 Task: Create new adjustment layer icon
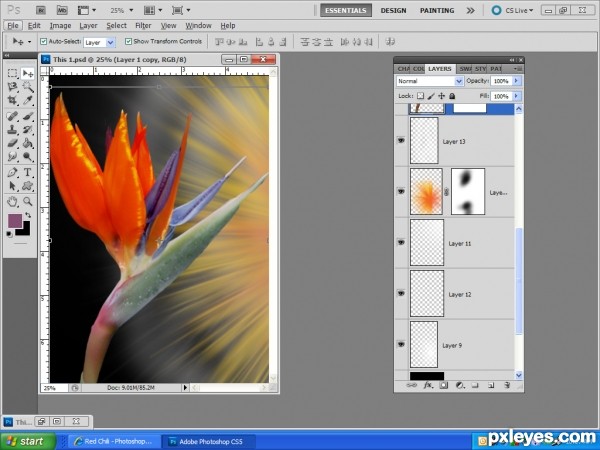[460, 386]
